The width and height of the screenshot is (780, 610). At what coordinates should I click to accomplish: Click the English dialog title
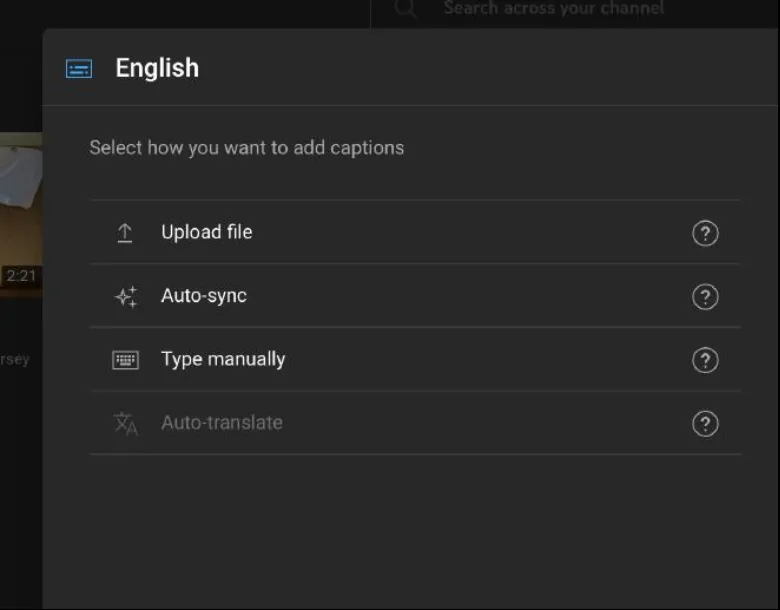click(x=157, y=68)
